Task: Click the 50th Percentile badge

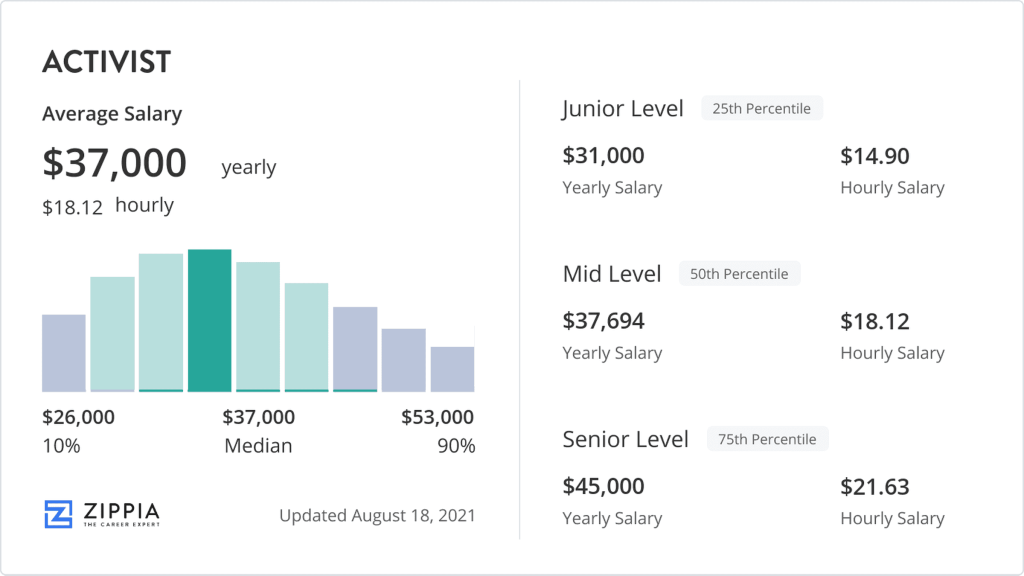Action: (739, 274)
